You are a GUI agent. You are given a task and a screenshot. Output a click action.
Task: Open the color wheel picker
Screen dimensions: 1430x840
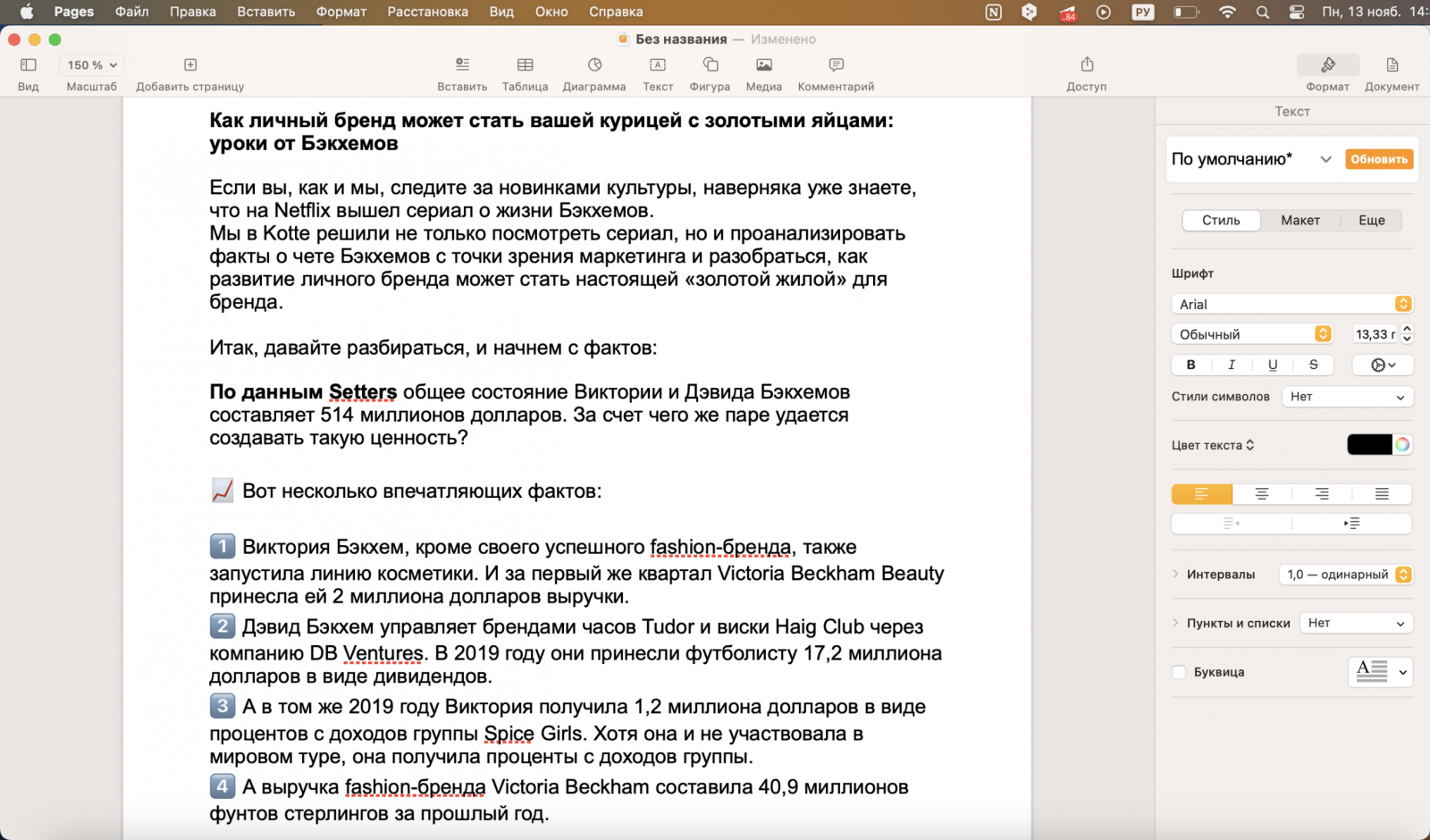pos(1403,445)
